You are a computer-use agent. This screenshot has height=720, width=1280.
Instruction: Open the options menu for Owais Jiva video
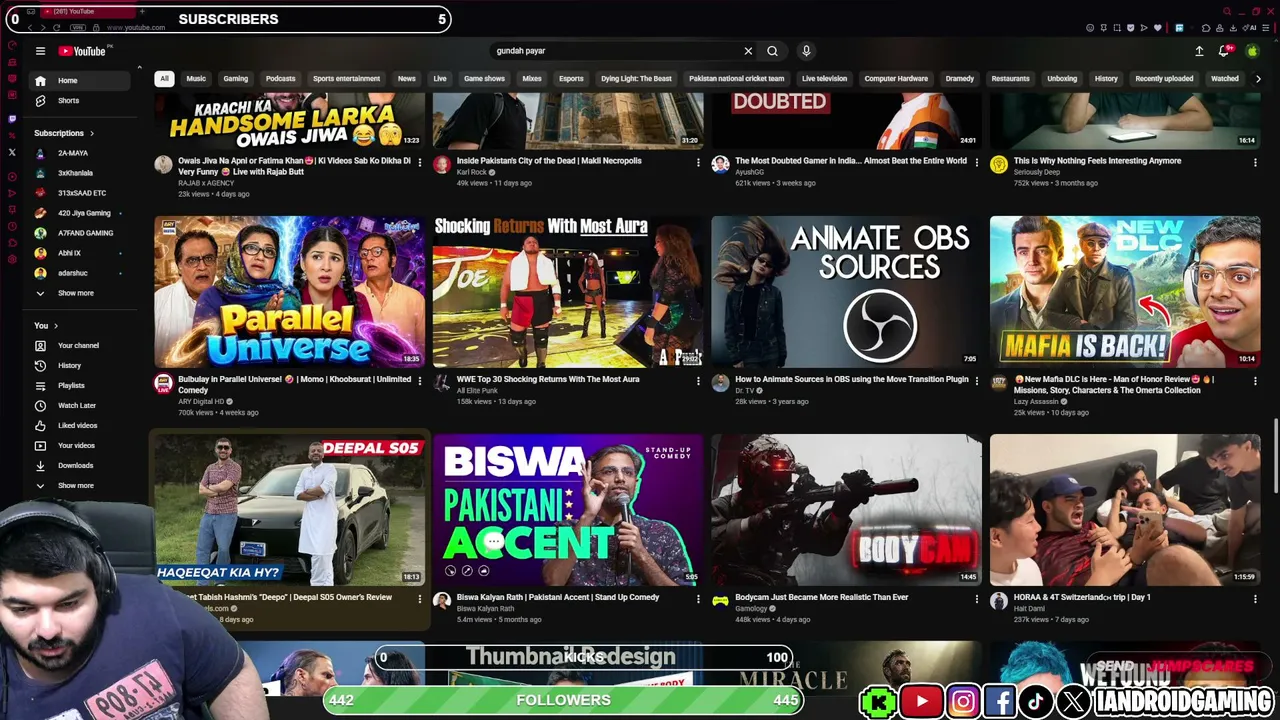tap(419, 162)
